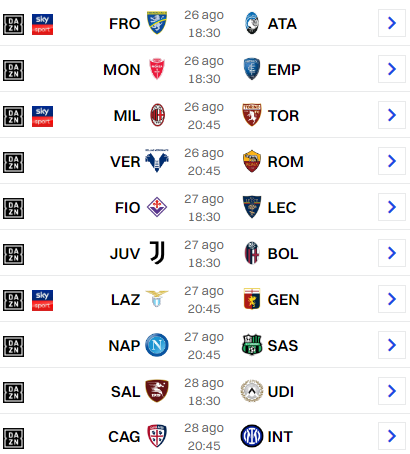Image resolution: width=410 pixels, height=454 pixels.
Task: Select the Juventus logo
Action: coord(157,253)
